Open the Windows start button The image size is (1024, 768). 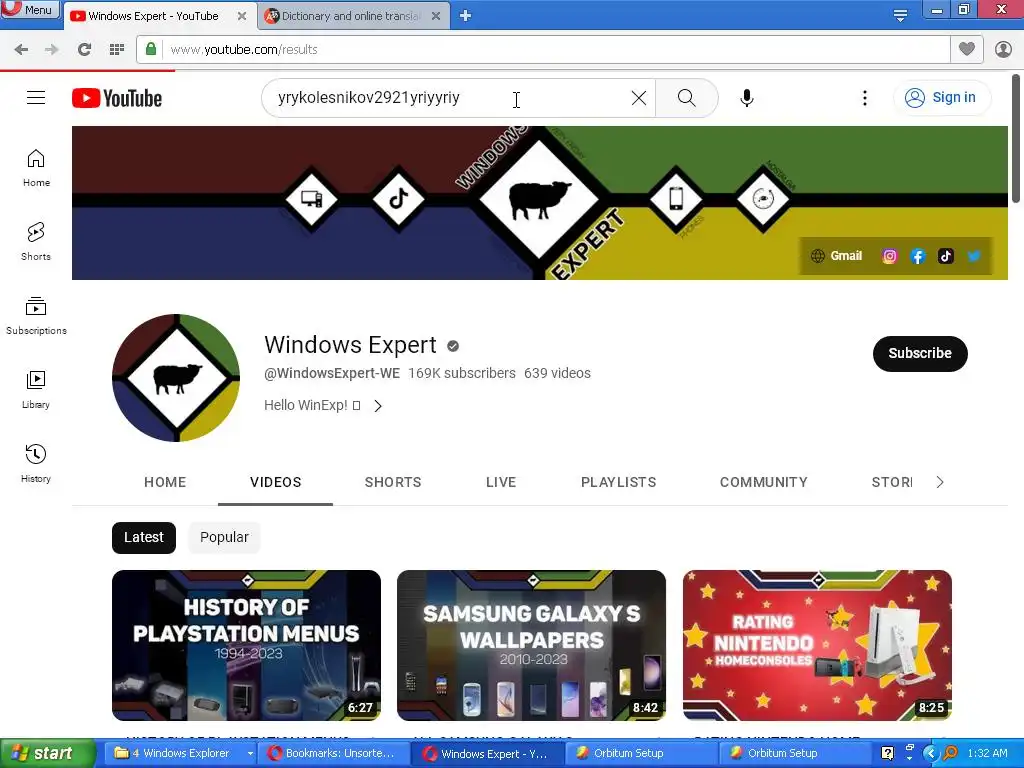pos(48,753)
